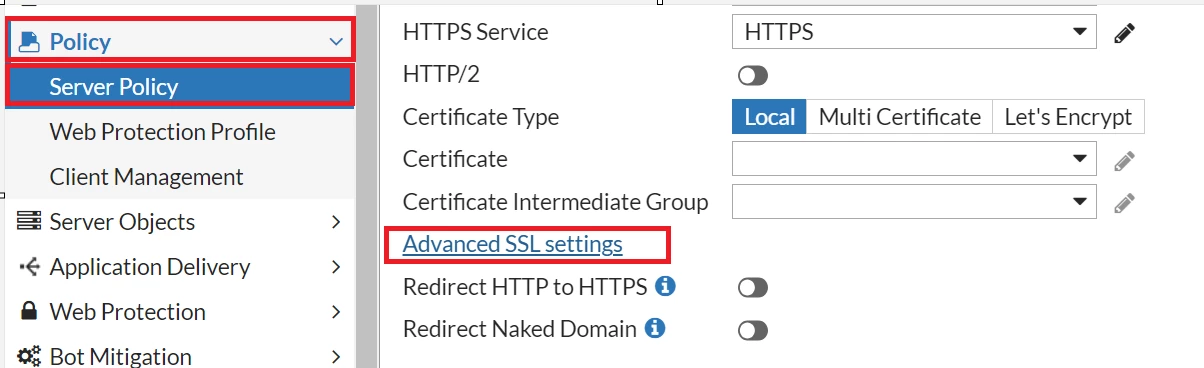Select Server Policy in the sidebar
Screen dimensions: 1204x368
tap(180, 86)
